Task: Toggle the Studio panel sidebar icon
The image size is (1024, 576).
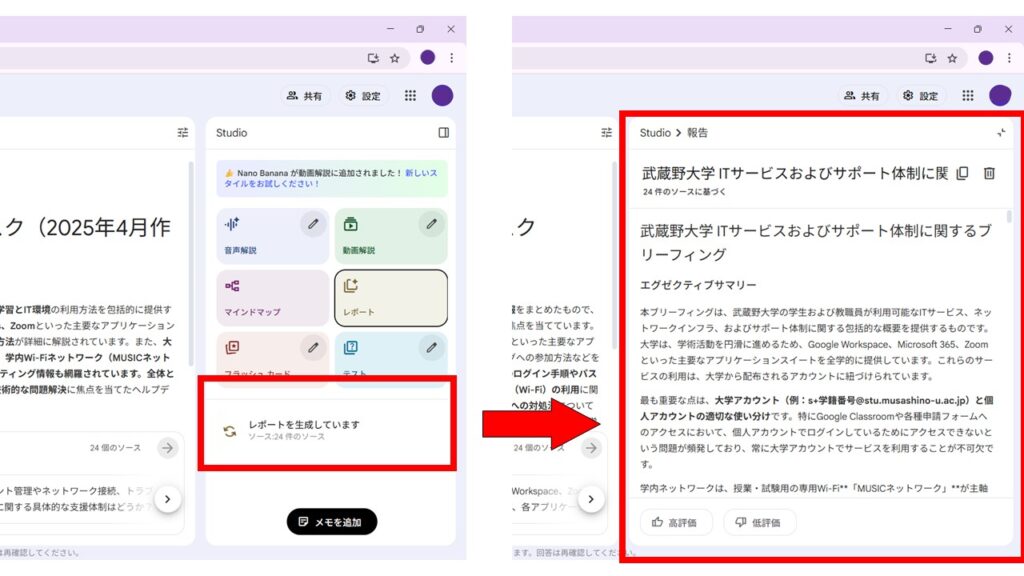Action: [x=444, y=133]
